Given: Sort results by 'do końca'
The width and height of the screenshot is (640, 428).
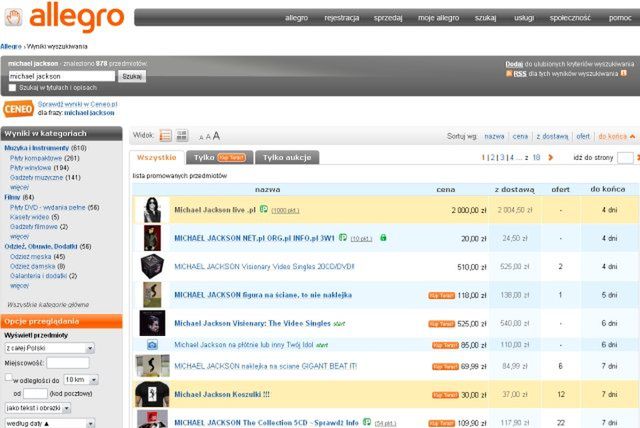Looking at the screenshot, I should click(612, 136).
